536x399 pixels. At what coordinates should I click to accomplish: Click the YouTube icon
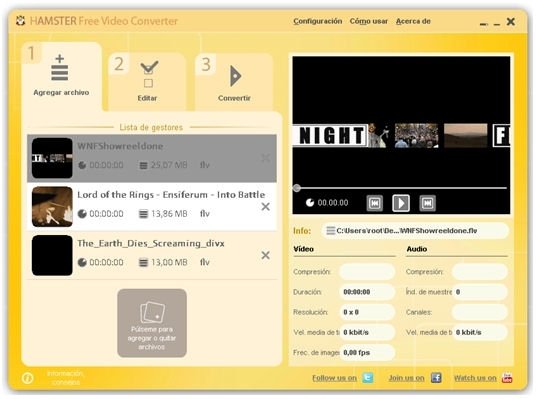[507, 378]
